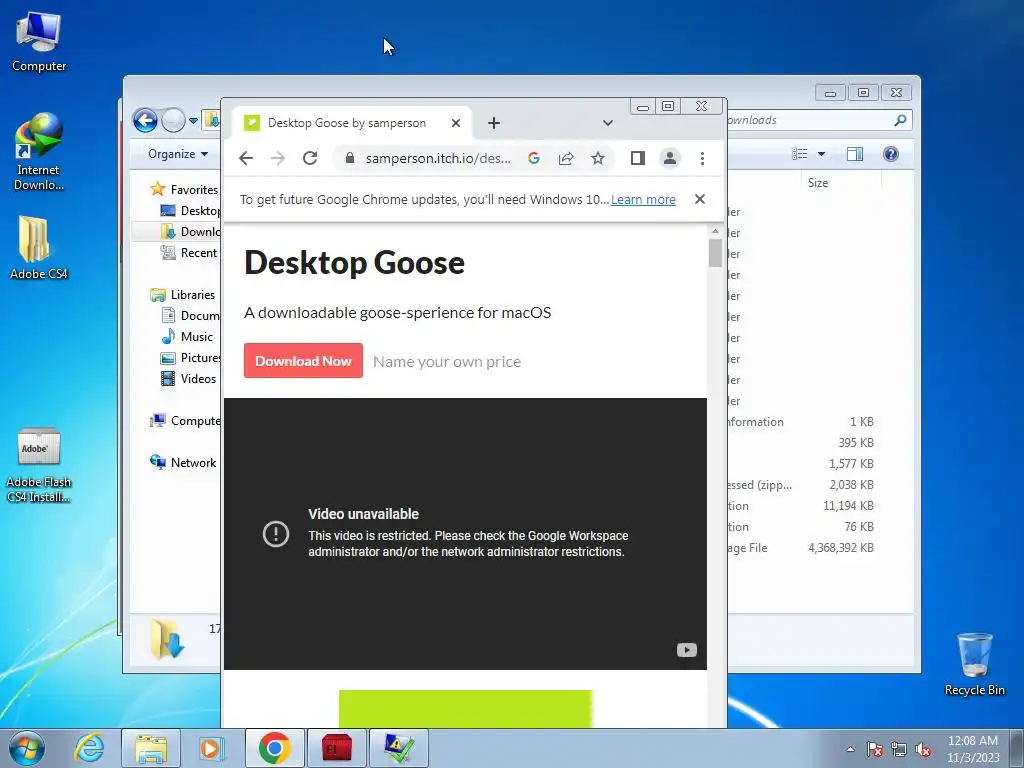Click the padlock site info icon

349,158
